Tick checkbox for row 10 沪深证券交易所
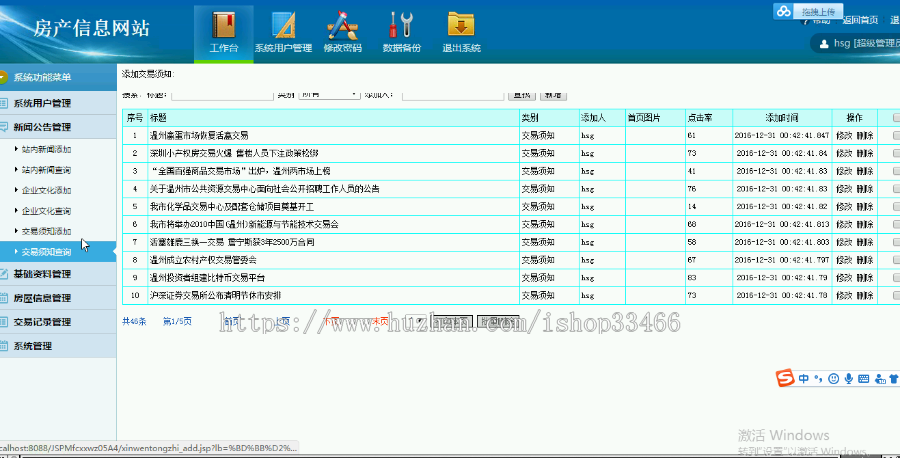Image resolution: width=900 pixels, height=458 pixels. click(x=896, y=296)
